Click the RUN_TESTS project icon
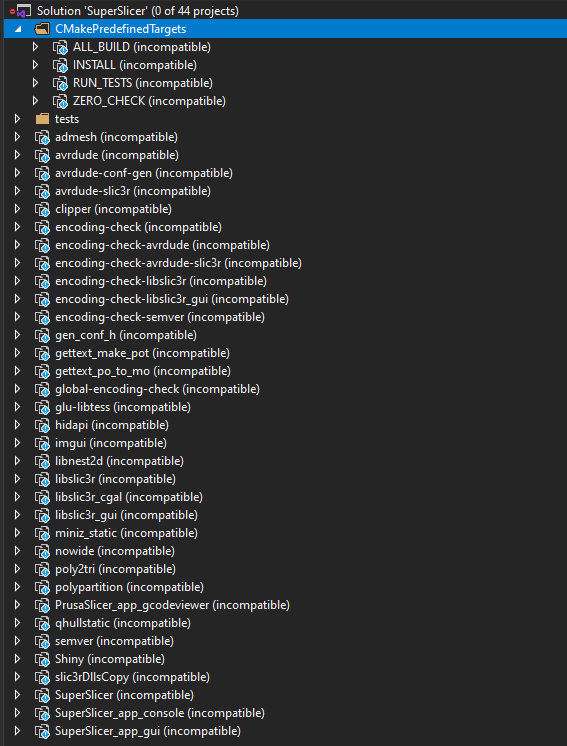The image size is (567, 746). 60,83
